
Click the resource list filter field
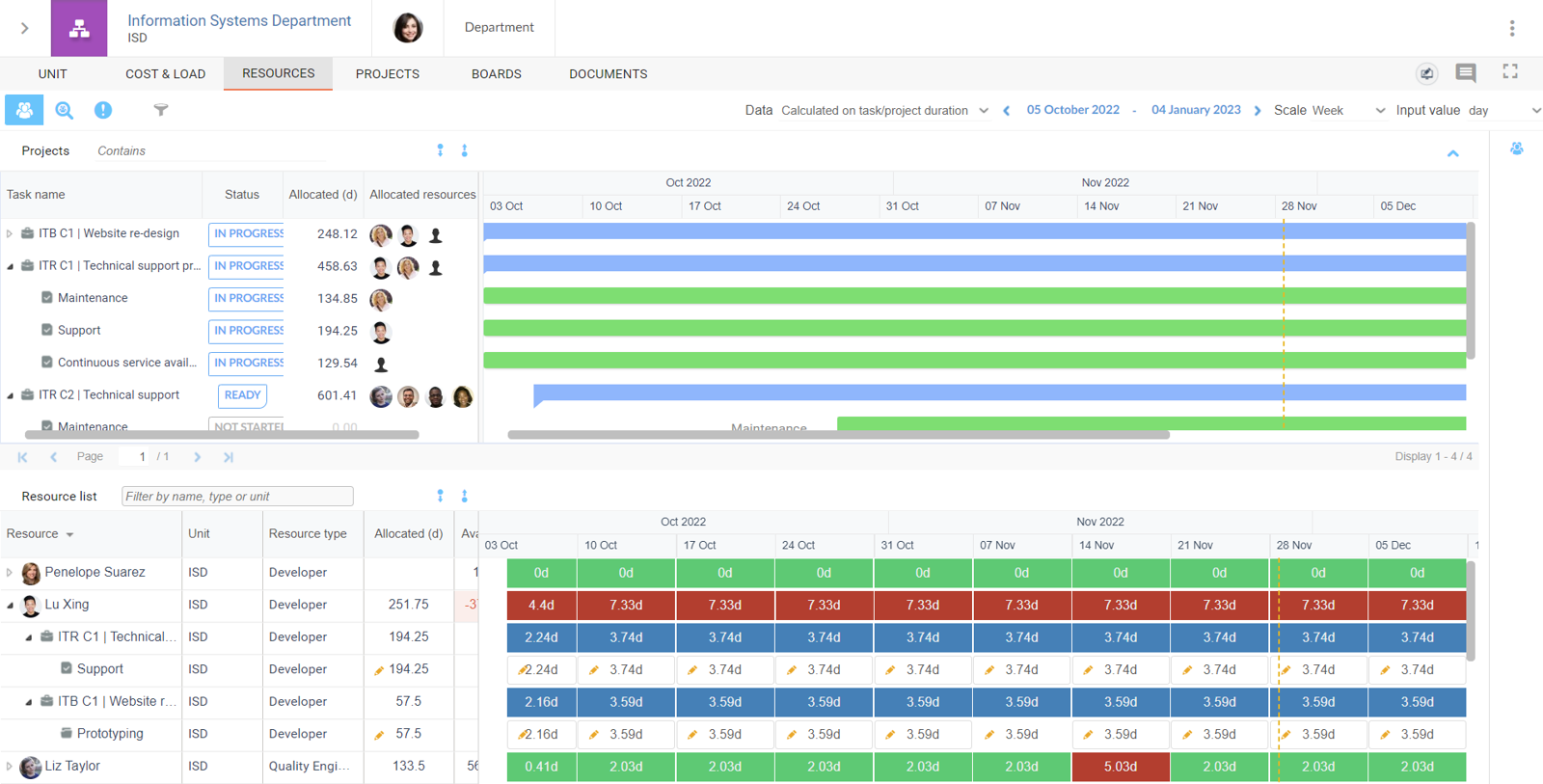pyautogui.click(x=237, y=497)
